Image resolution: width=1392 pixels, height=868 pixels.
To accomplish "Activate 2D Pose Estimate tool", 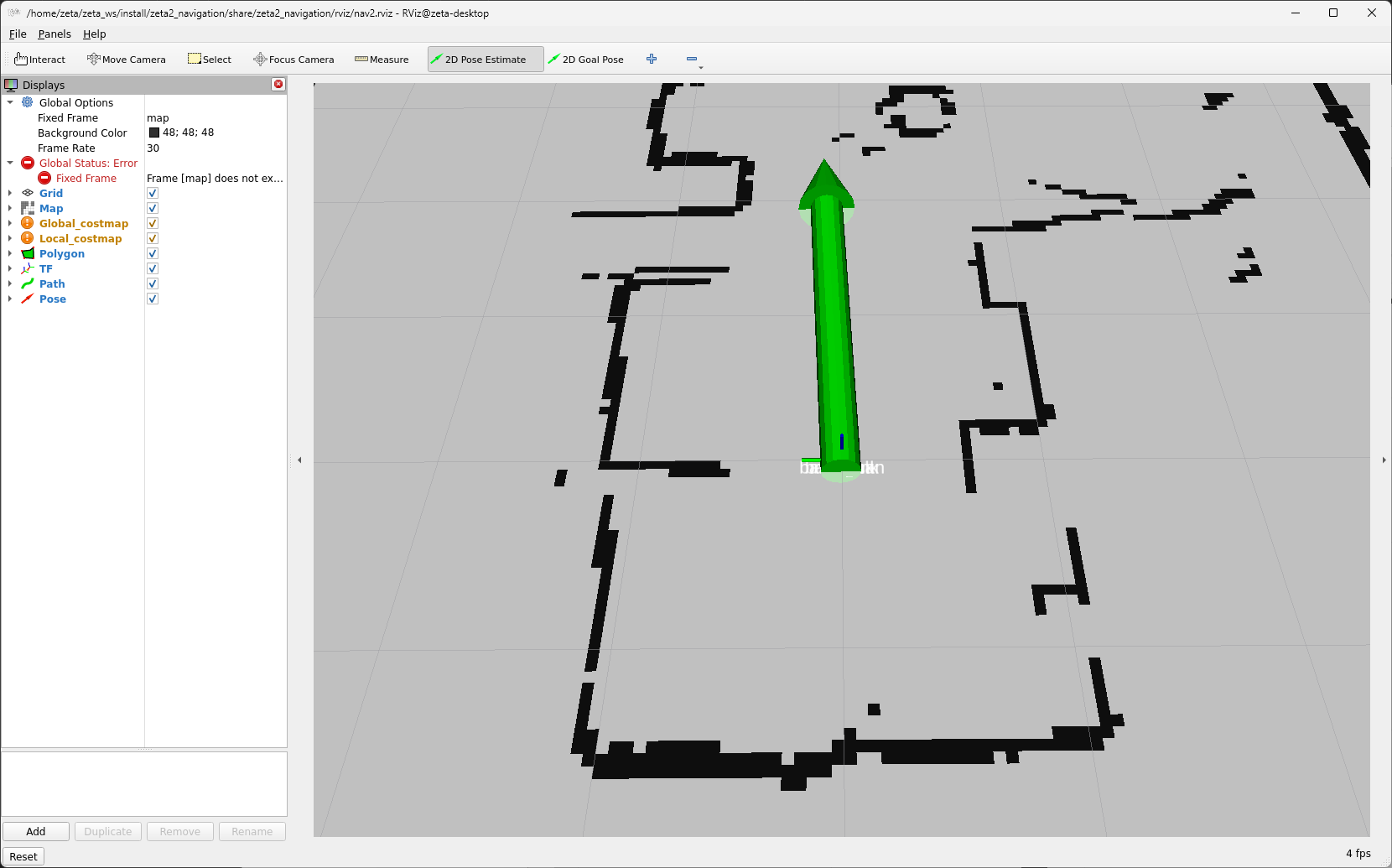I will 486,60.
